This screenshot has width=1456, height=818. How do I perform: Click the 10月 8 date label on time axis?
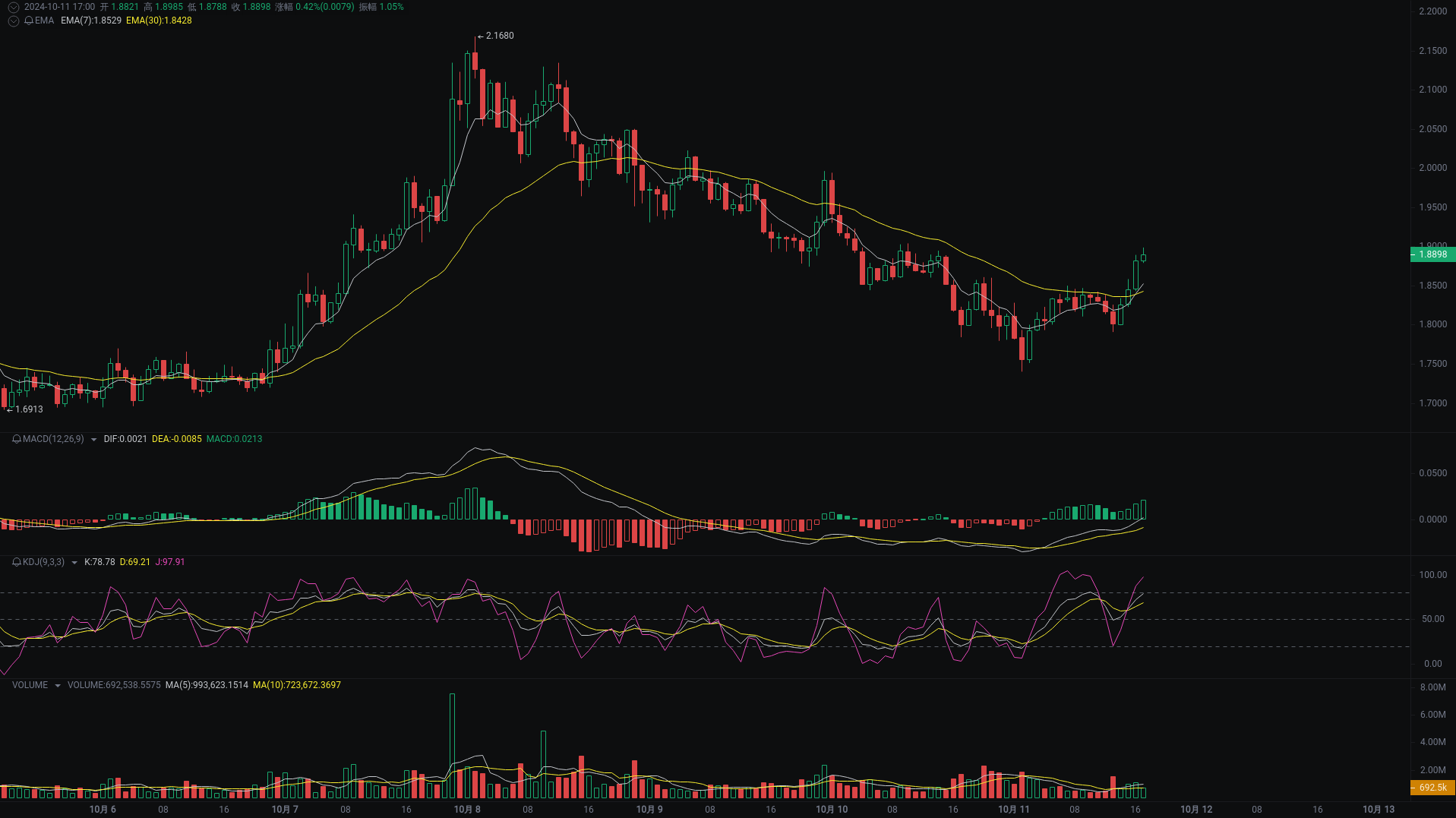click(467, 810)
